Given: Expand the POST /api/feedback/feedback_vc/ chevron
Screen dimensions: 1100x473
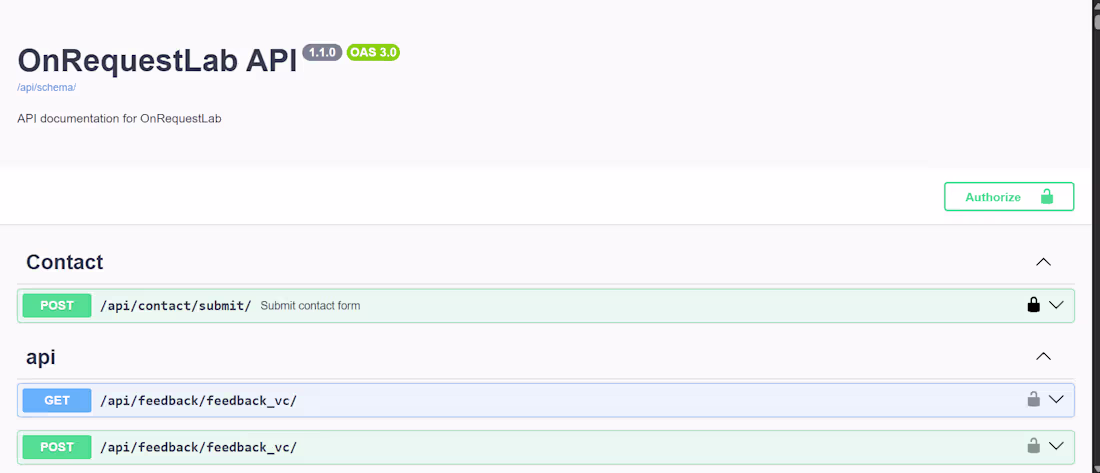Looking at the screenshot, I should pyautogui.click(x=1057, y=446).
